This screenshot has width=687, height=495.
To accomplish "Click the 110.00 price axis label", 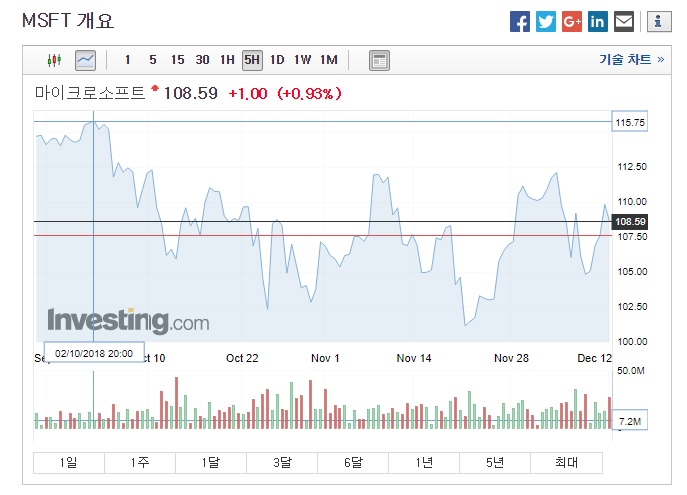I will point(632,202).
